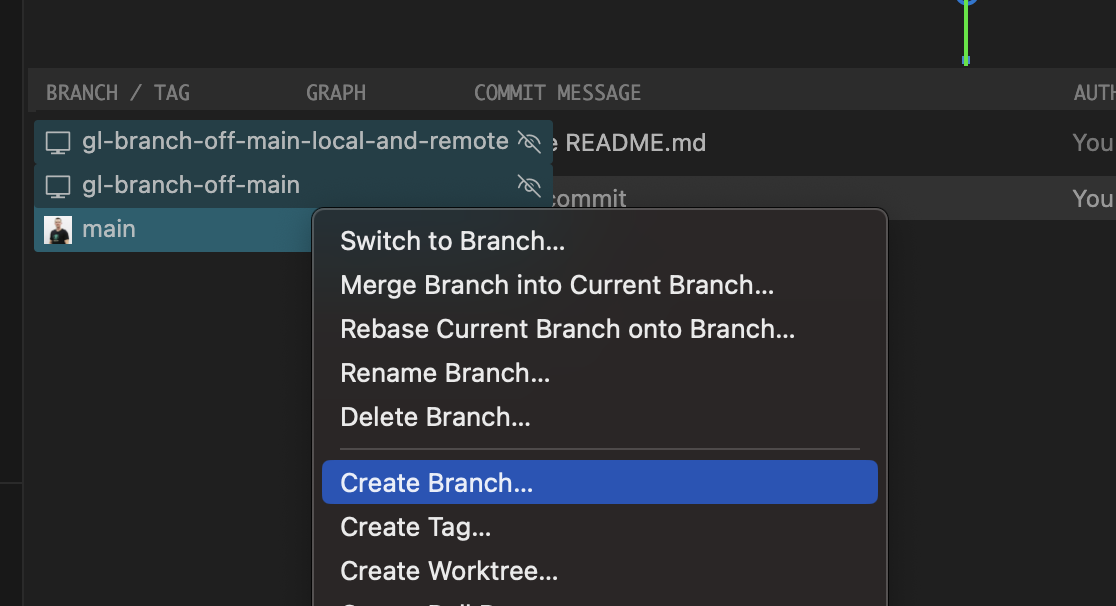
Task: Select "Rename Branch..." menu entry
Action: click(445, 373)
